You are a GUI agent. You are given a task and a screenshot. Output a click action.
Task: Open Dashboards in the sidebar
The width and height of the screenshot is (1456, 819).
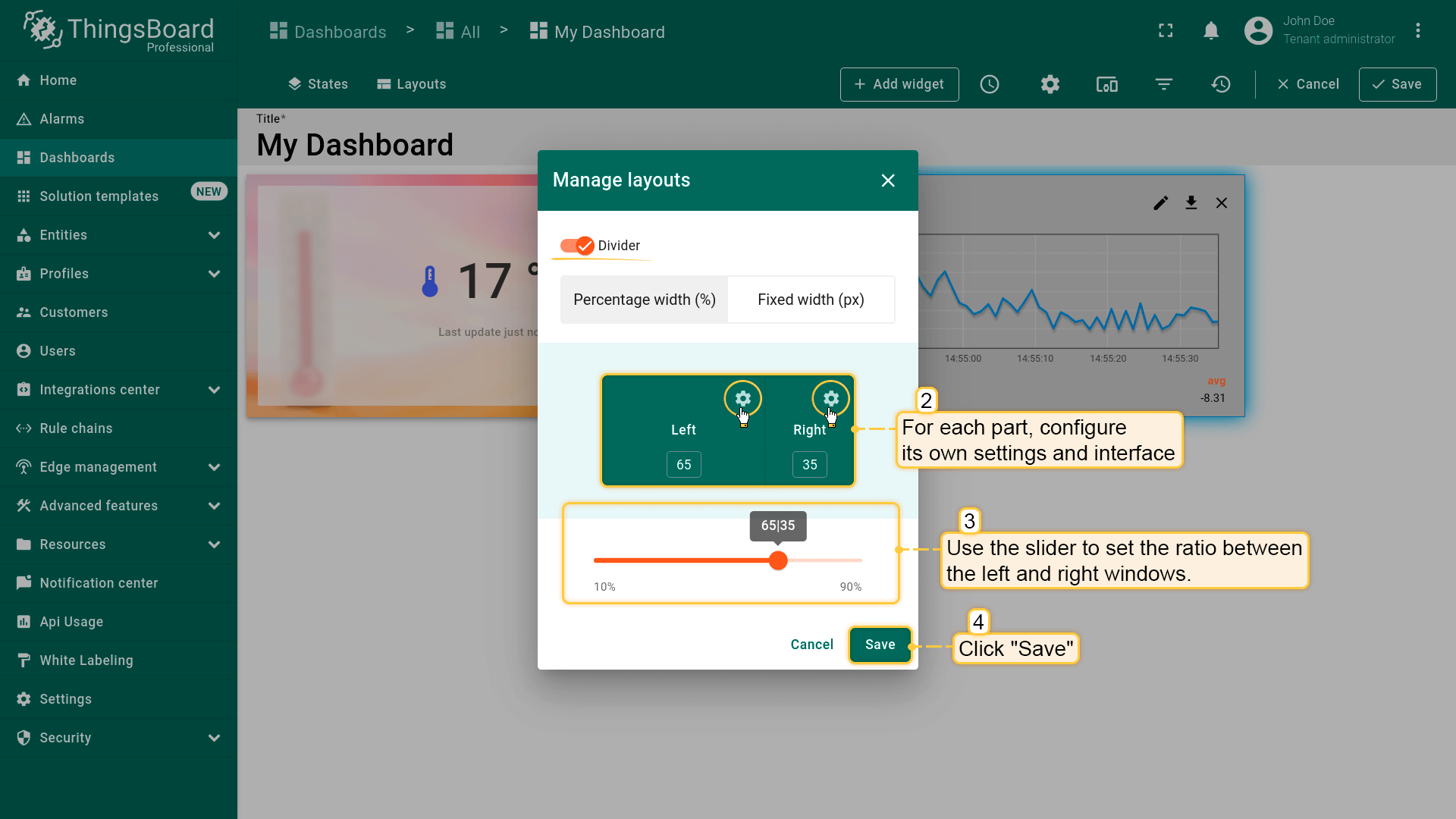[x=118, y=158]
